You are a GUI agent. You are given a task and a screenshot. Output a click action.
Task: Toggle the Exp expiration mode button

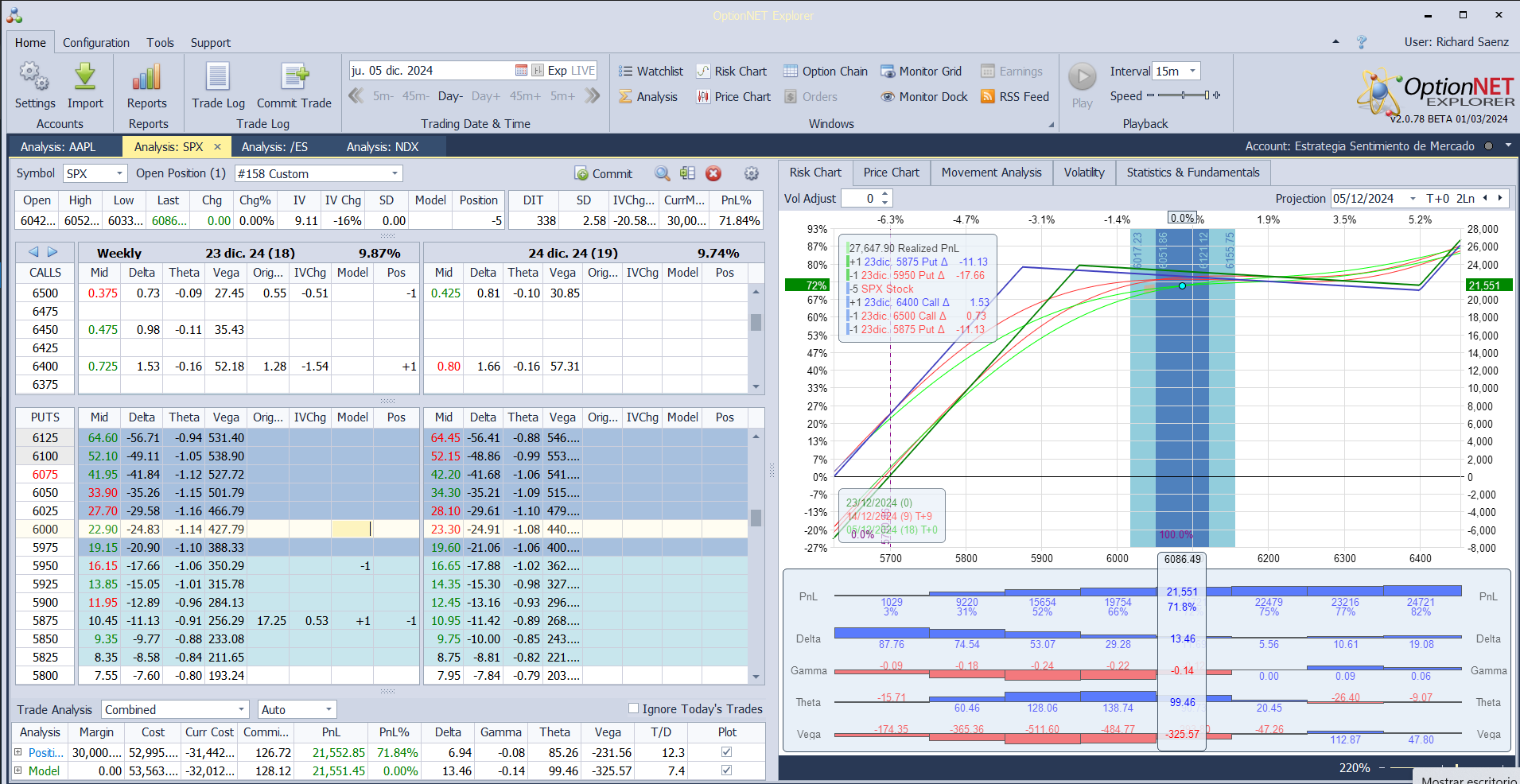(558, 70)
